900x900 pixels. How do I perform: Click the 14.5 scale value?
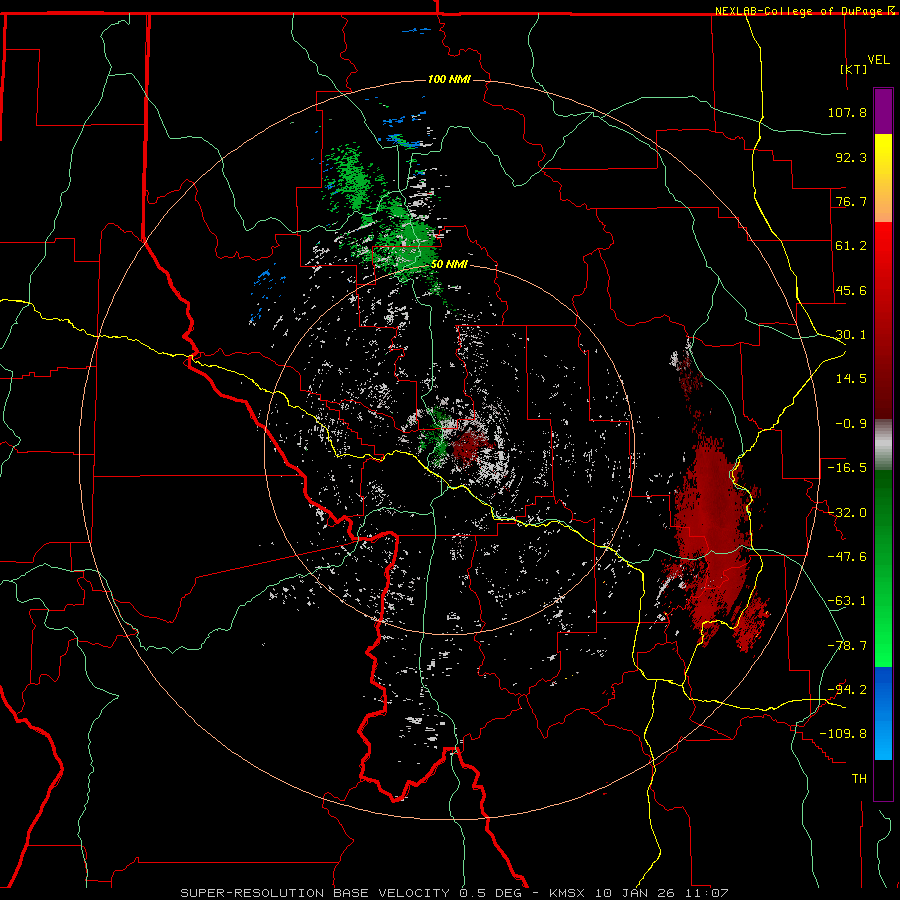[x=851, y=379]
